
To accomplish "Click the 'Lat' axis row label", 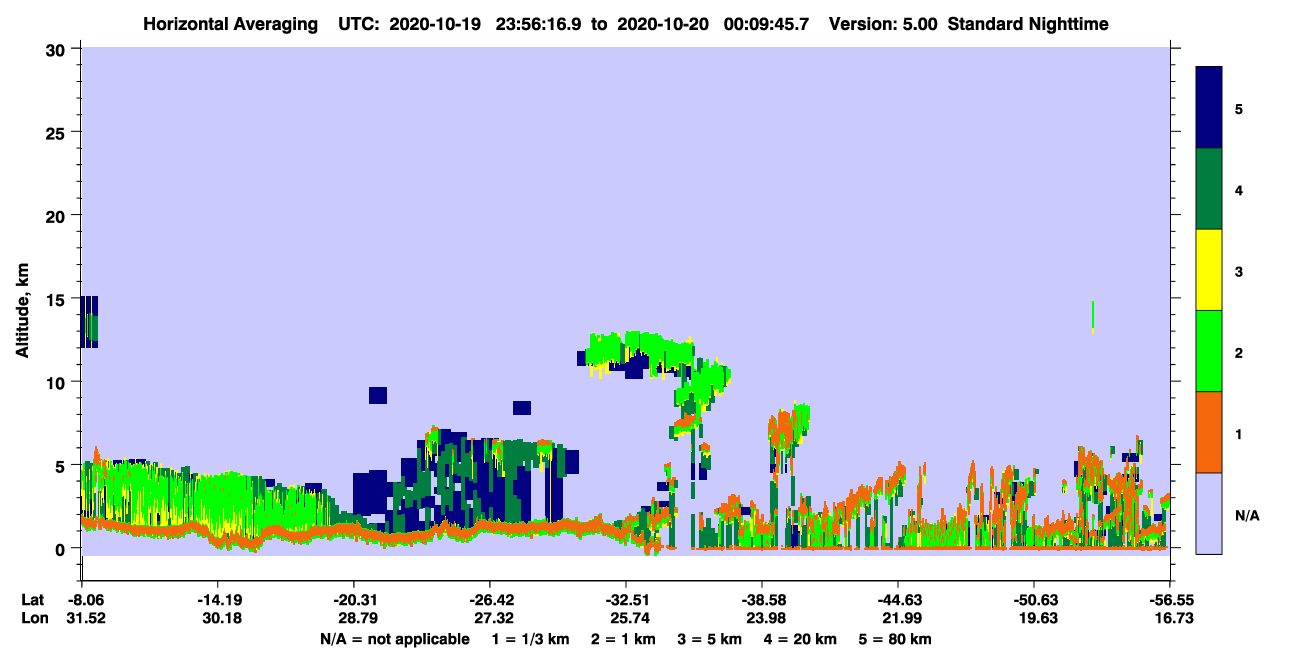I will click(x=33, y=600).
